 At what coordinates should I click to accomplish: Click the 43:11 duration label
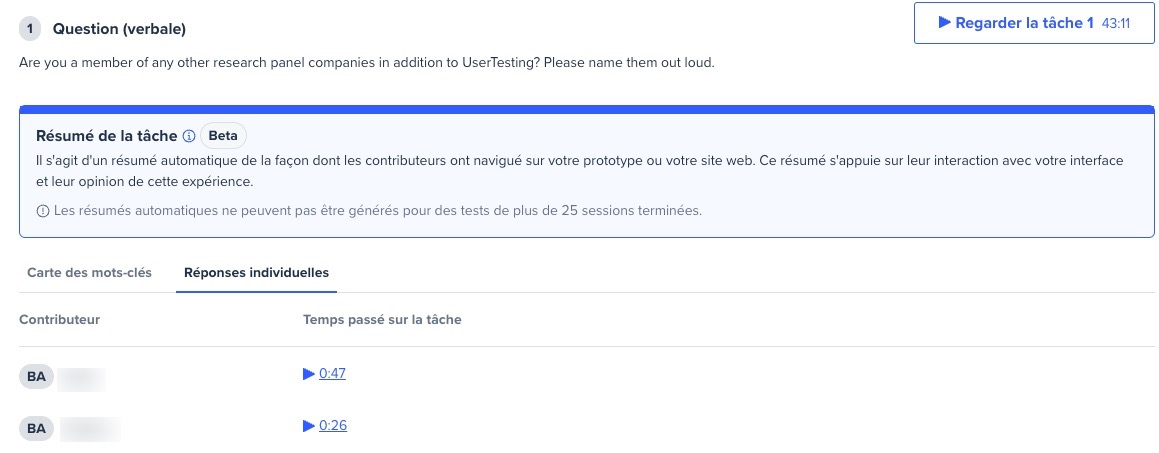tap(1116, 24)
